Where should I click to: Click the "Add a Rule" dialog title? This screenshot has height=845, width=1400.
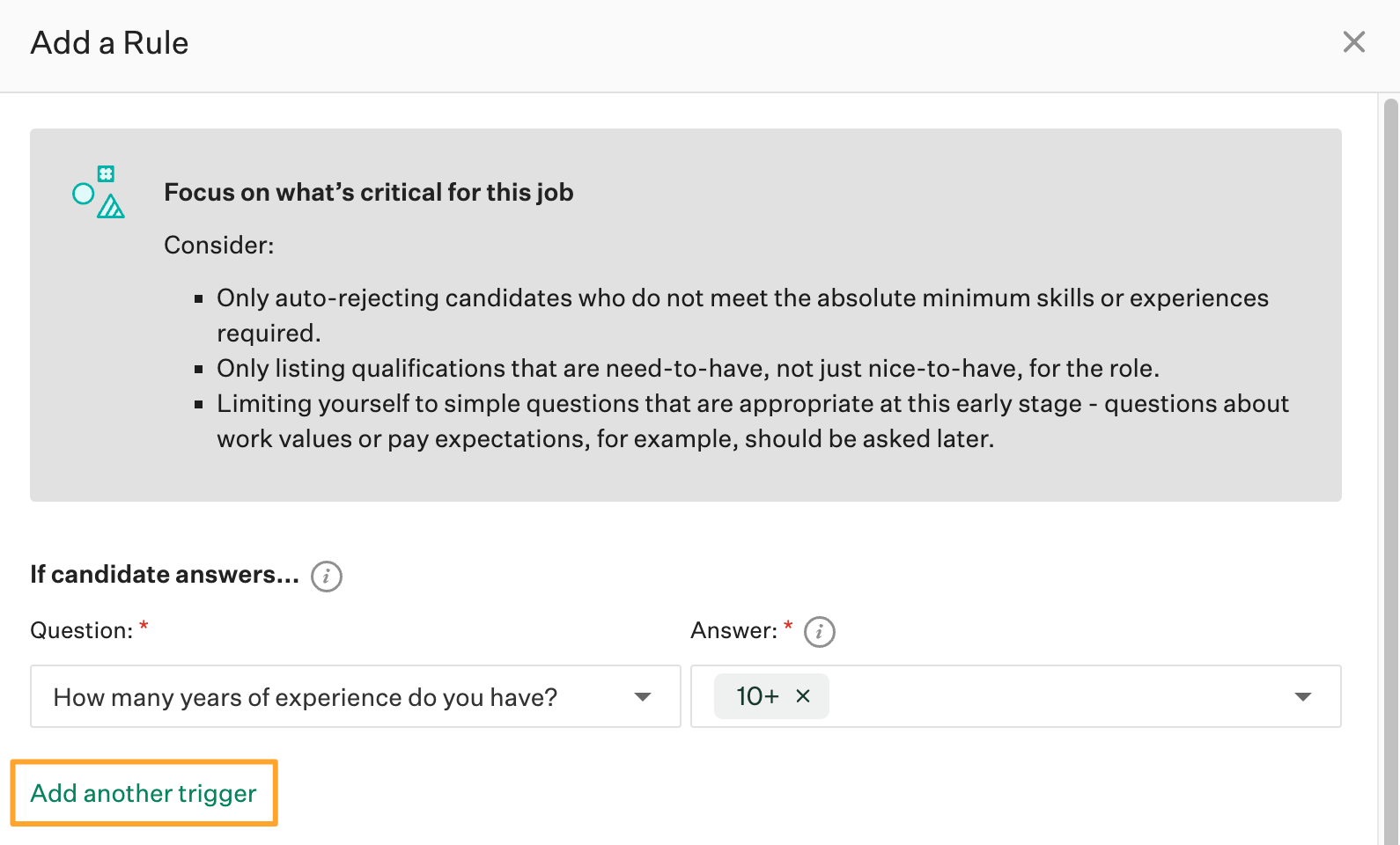click(109, 42)
